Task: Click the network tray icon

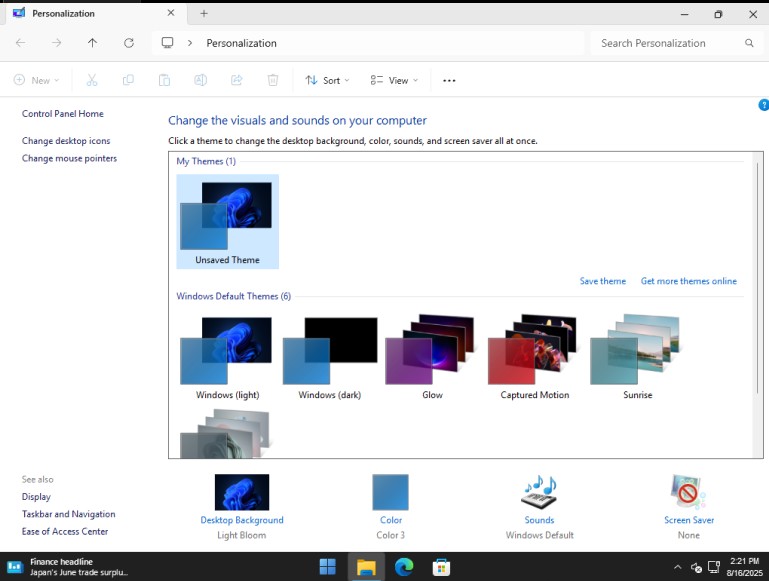Action: (x=714, y=567)
